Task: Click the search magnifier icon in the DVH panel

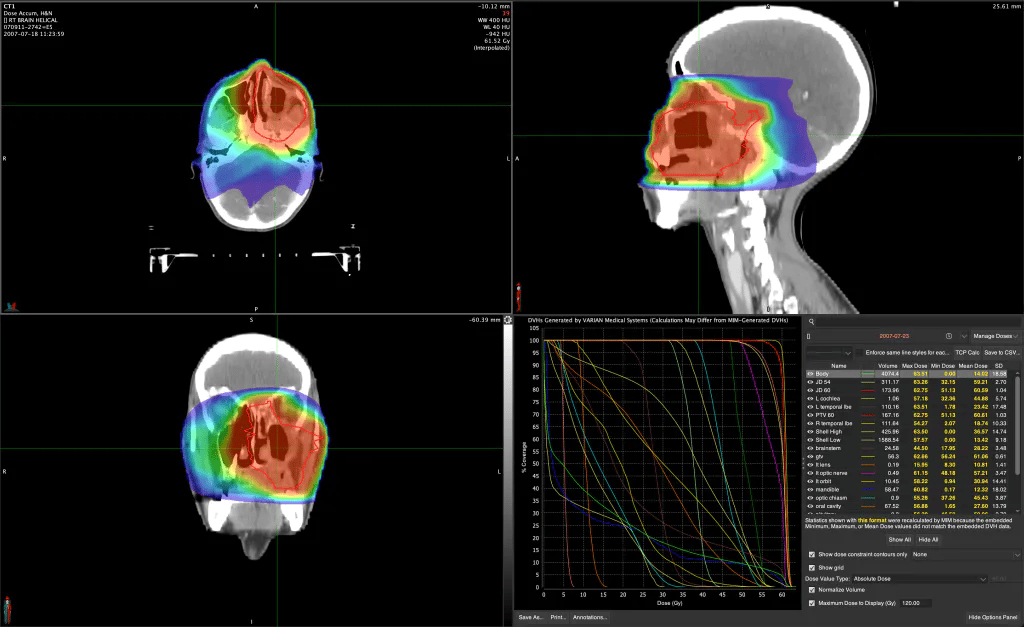Action: pos(811,322)
